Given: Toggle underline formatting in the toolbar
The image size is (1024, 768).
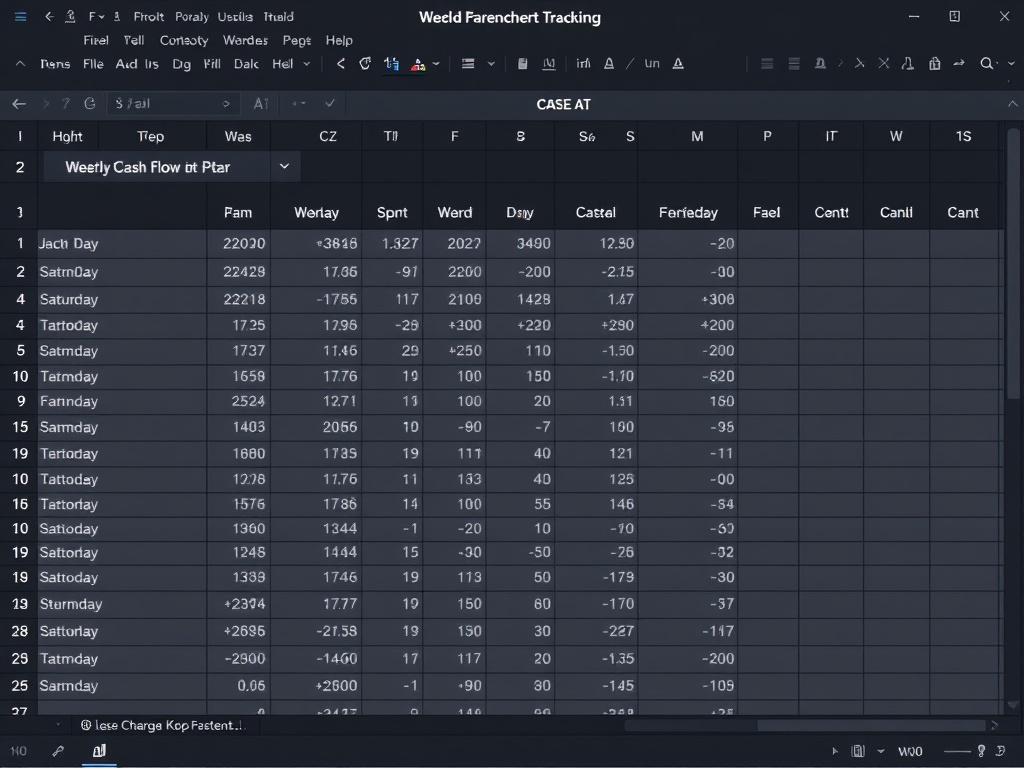Looking at the screenshot, I should pyautogui.click(x=651, y=63).
